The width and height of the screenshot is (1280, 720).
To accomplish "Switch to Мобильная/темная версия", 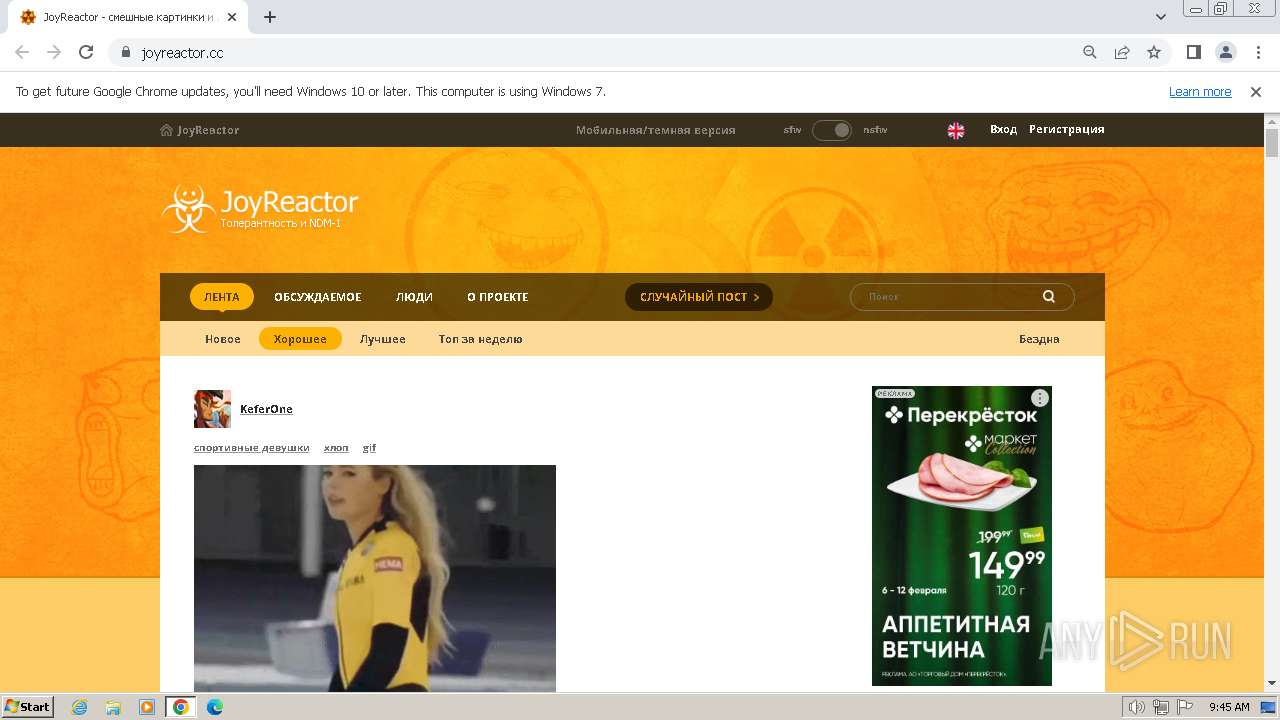I will 656,130.
